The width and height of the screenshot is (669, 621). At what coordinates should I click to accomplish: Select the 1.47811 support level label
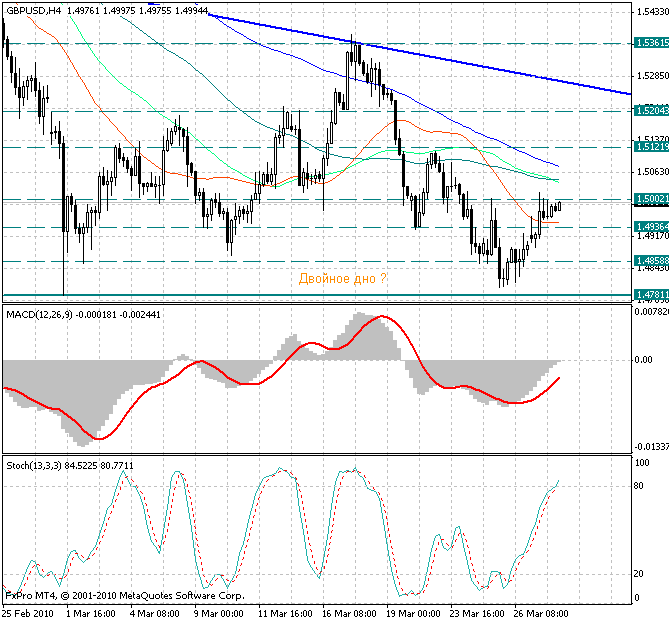(651, 294)
